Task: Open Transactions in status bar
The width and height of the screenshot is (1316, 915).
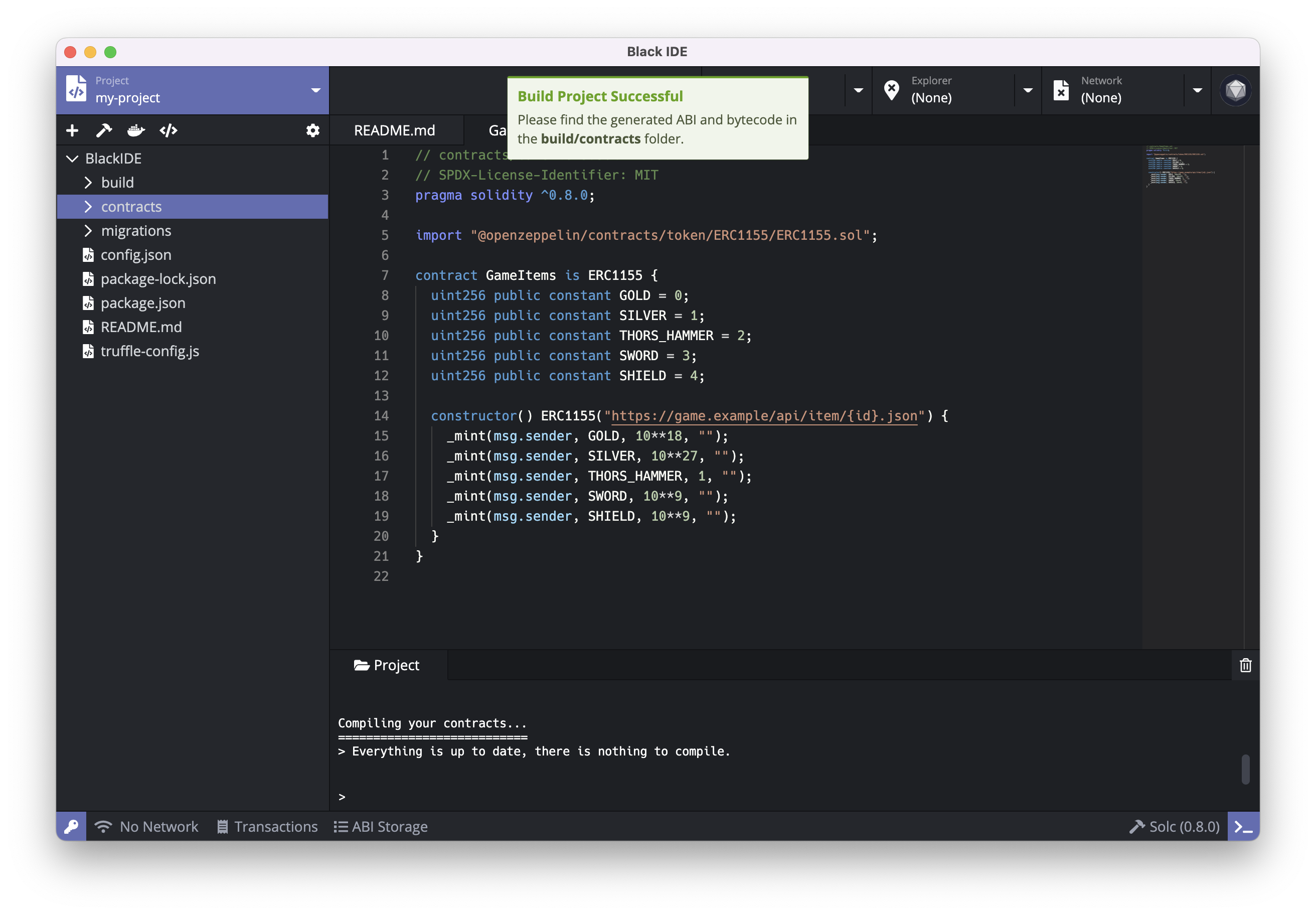Action: coord(267,826)
